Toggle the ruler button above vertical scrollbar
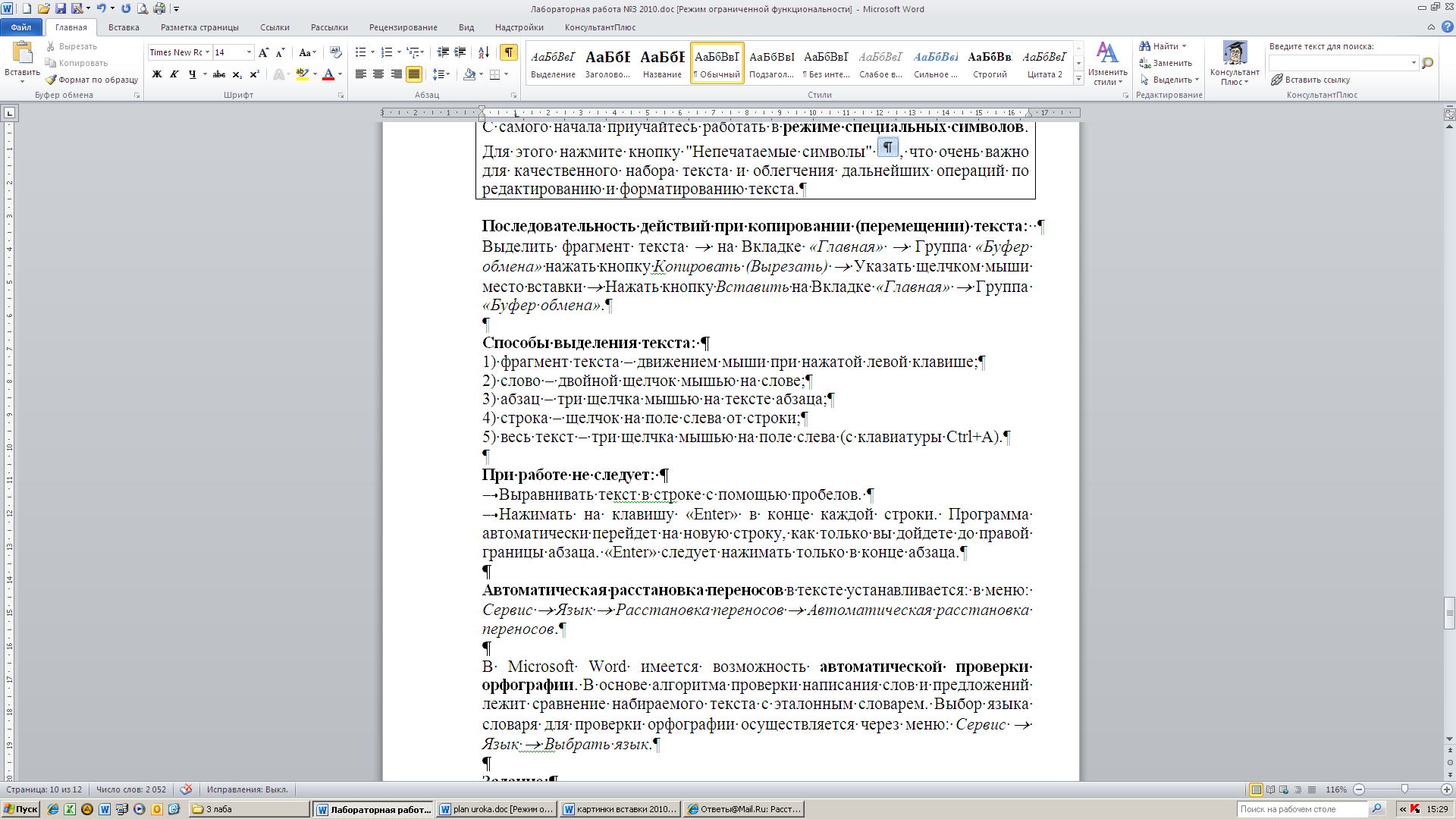 pos(1449,115)
